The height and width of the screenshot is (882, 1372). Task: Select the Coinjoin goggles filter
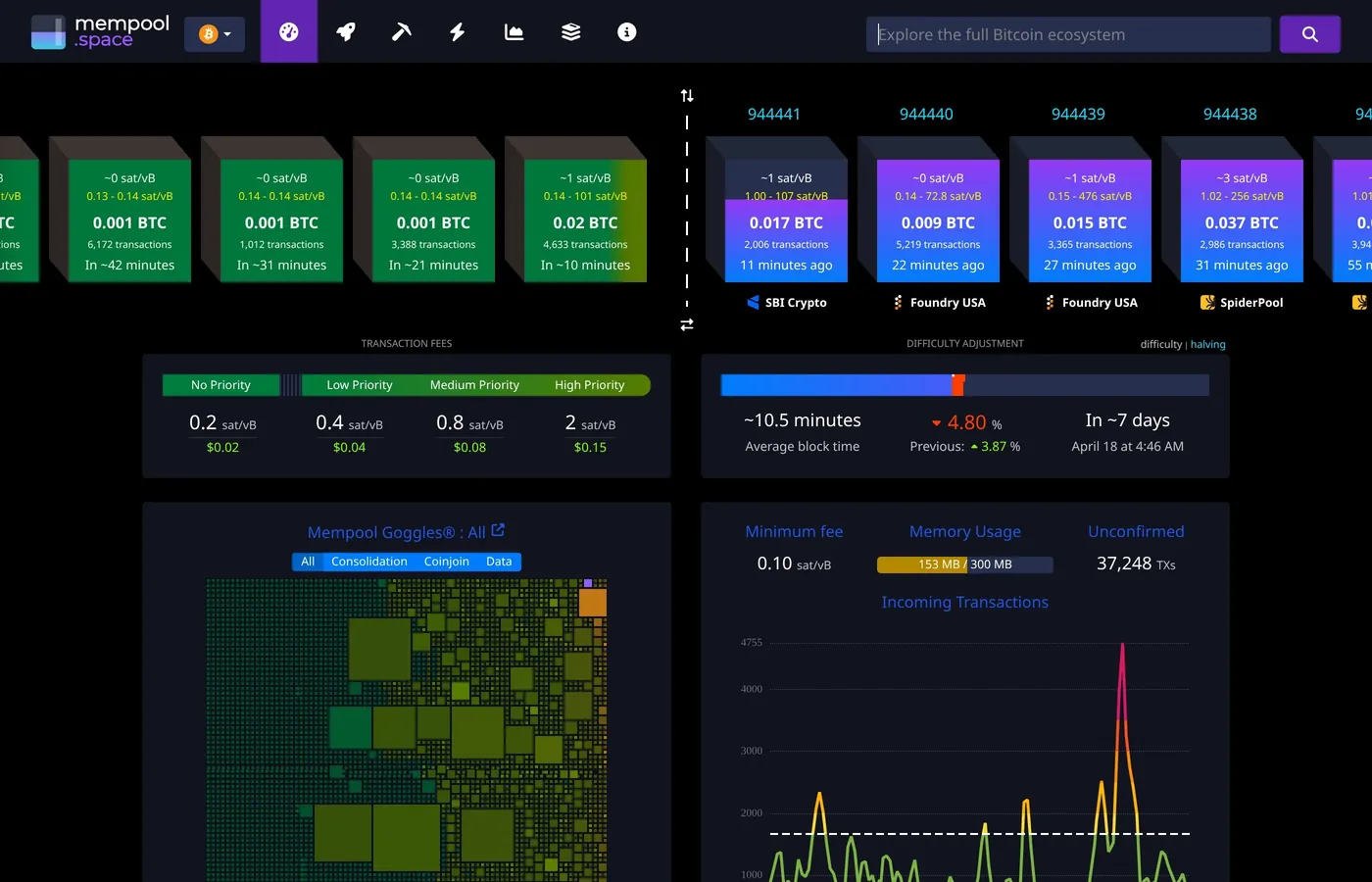click(x=446, y=562)
